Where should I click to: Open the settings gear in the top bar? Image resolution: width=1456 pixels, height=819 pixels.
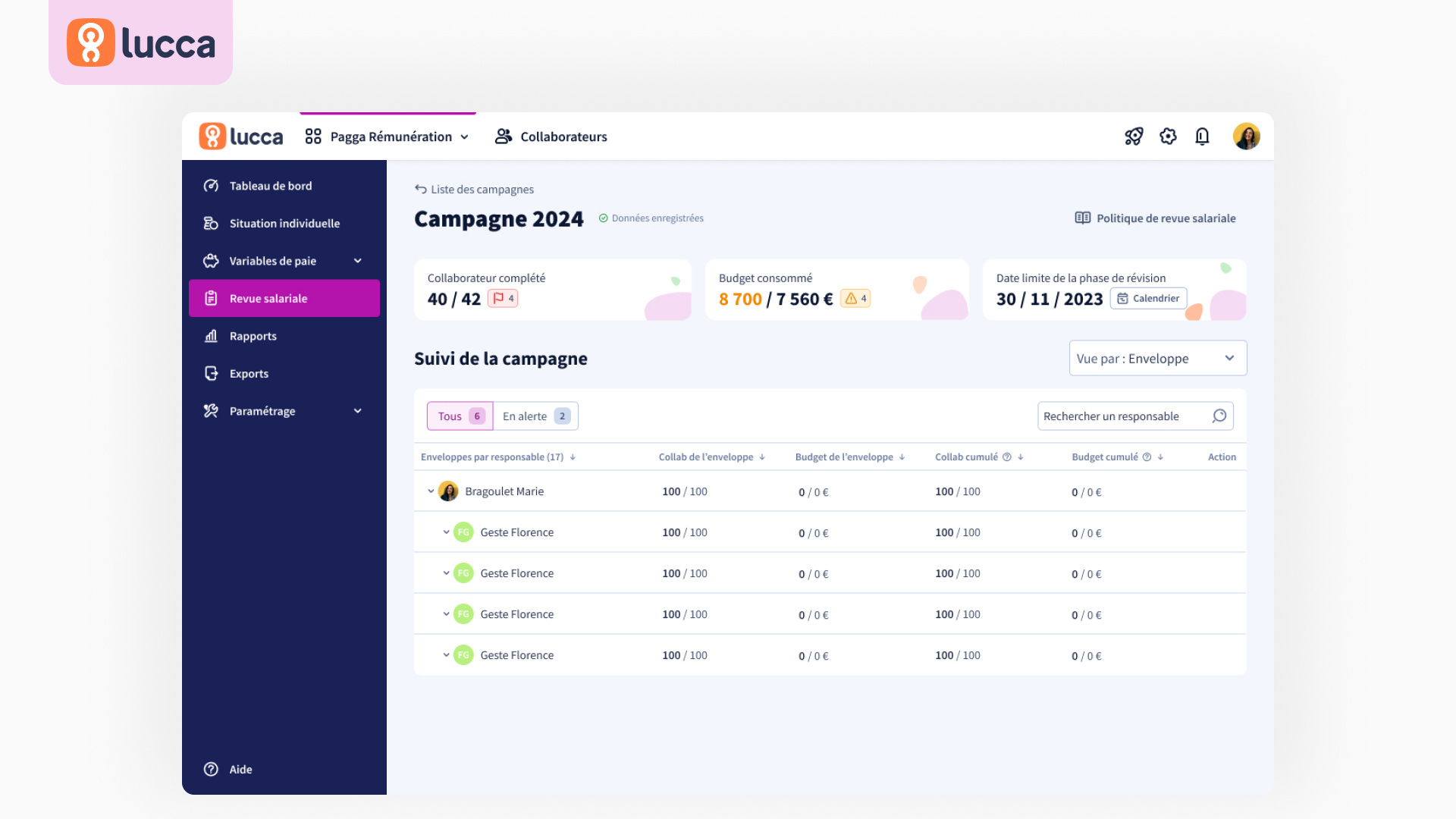(1168, 136)
